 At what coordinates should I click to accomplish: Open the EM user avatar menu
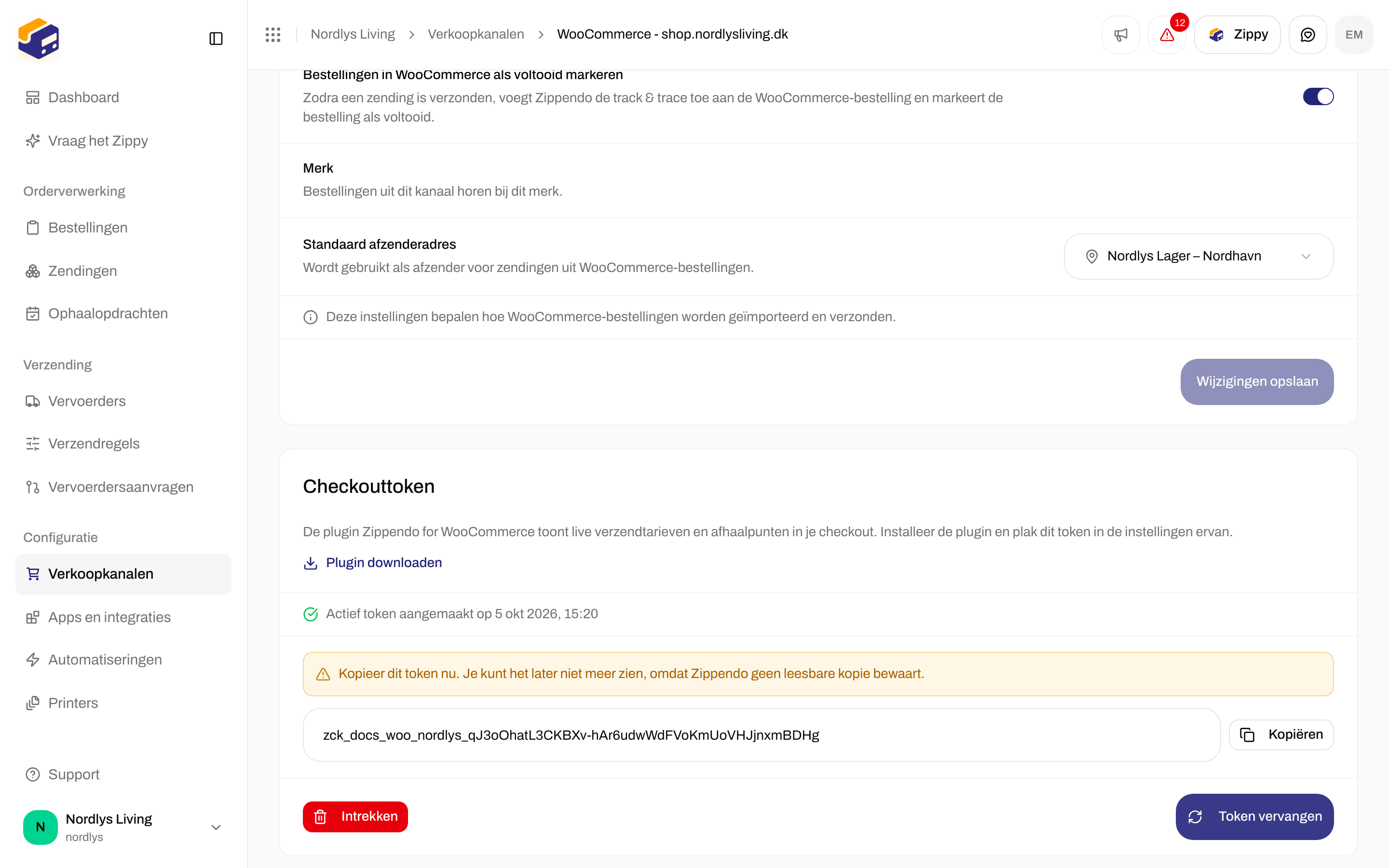point(1354,34)
